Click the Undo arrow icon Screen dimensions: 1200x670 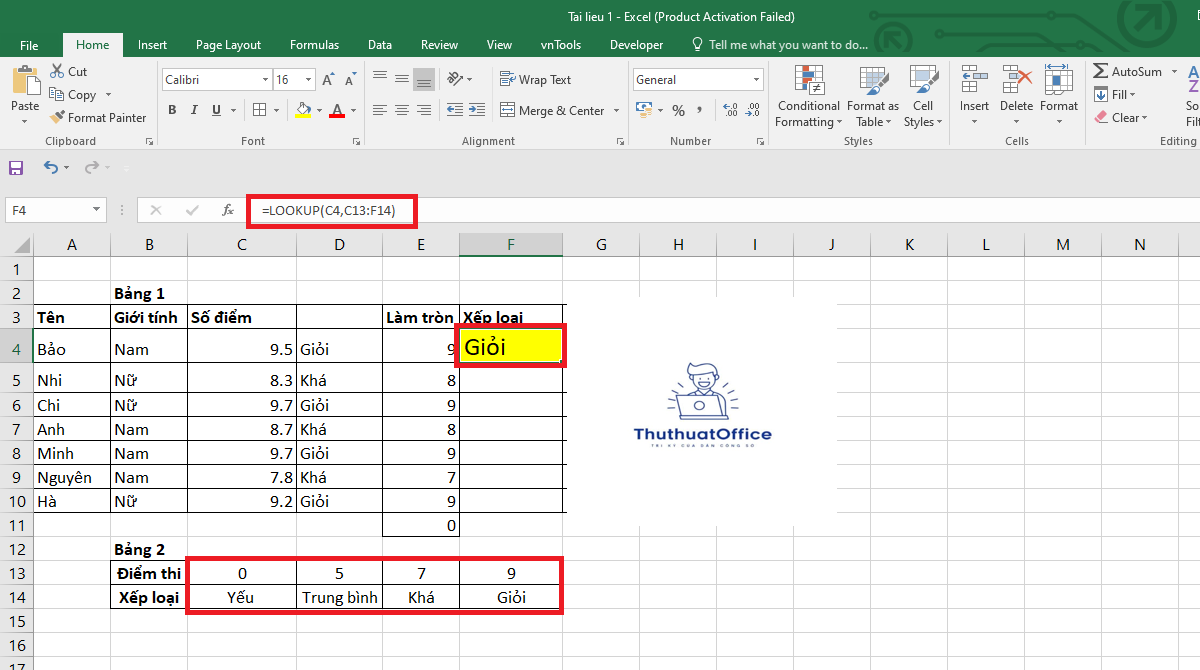click(50, 168)
